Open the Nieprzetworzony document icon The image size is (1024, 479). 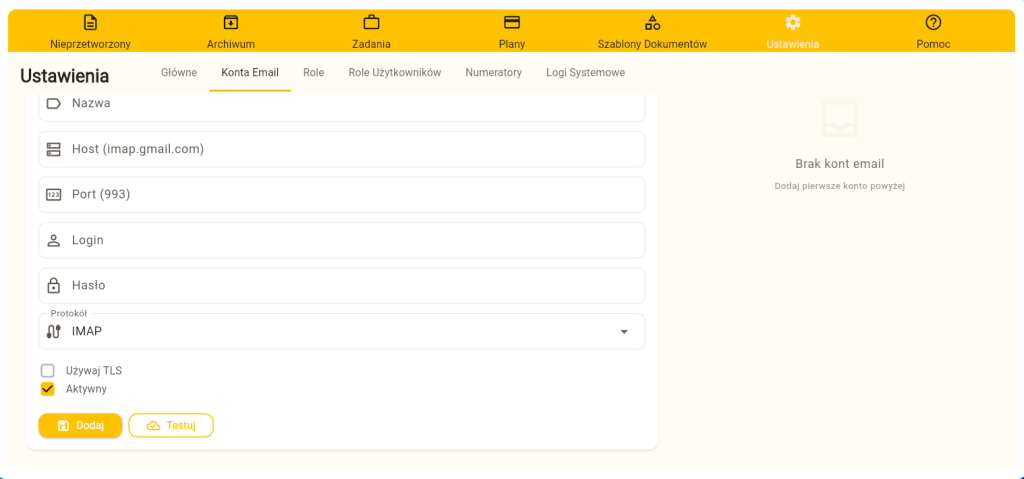pos(90,22)
